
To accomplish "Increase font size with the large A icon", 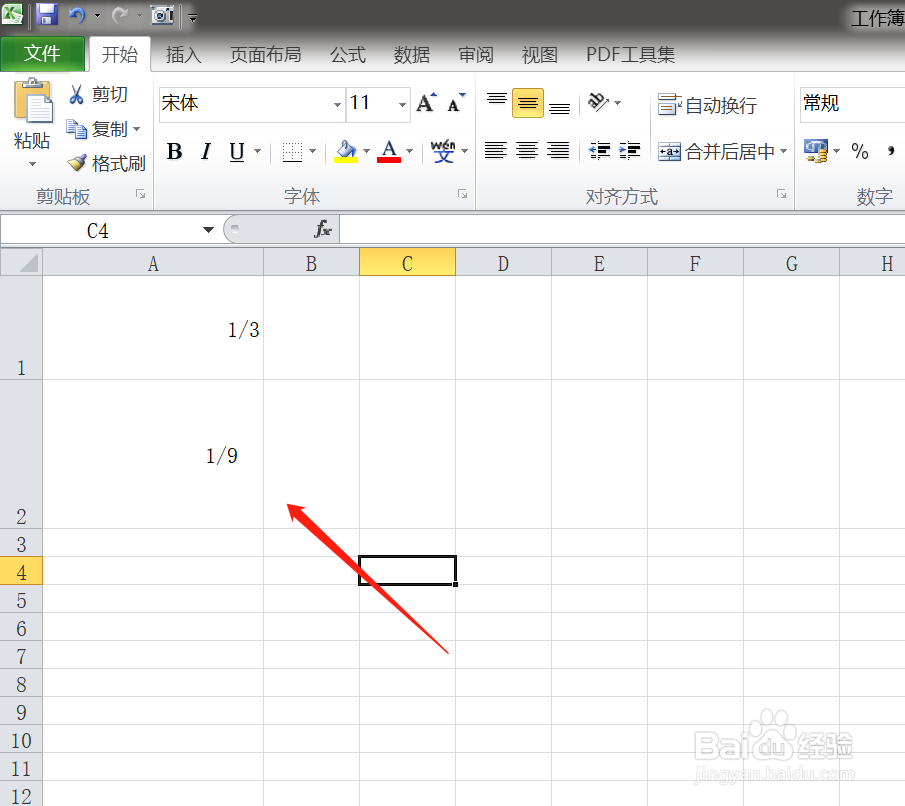I will click(427, 103).
